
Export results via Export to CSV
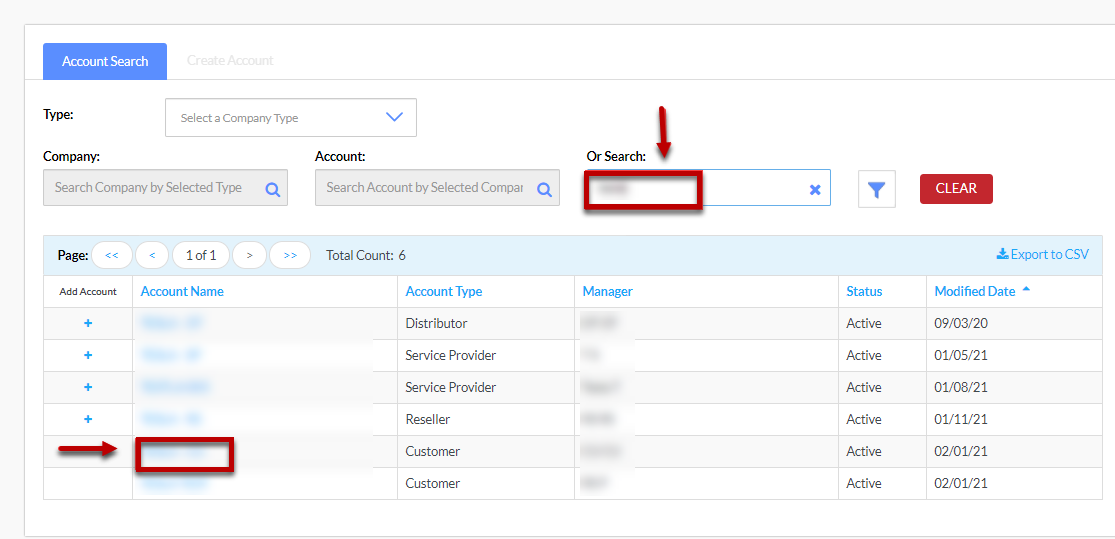coord(1042,254)
